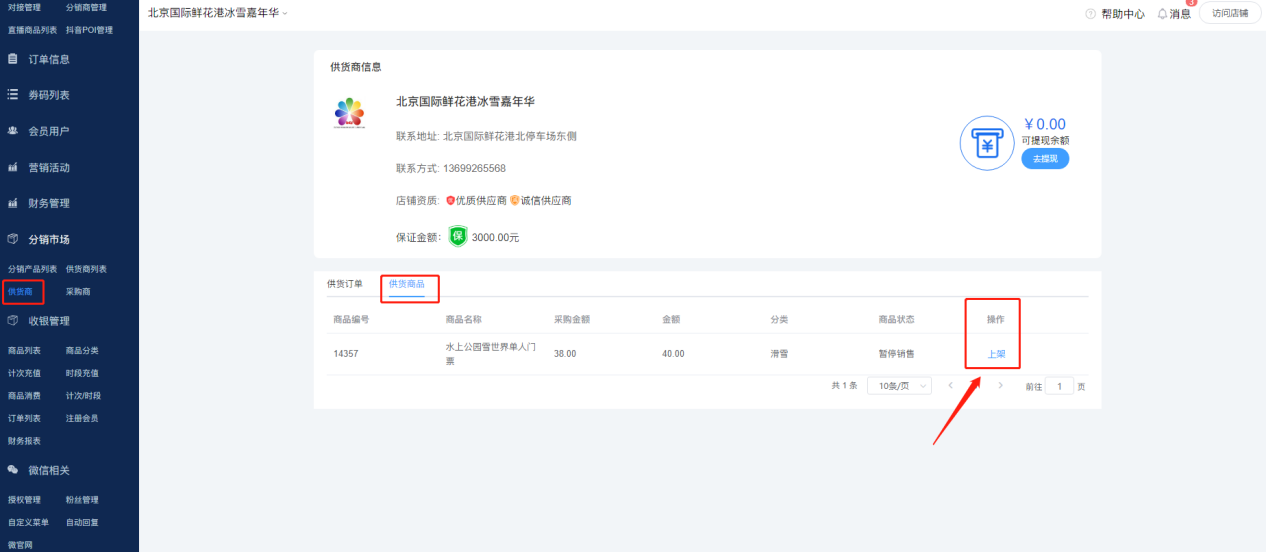Click the 微信相关 chat bubble icon
Viewport: 1266px width, 552px height.
click(13, 470)
